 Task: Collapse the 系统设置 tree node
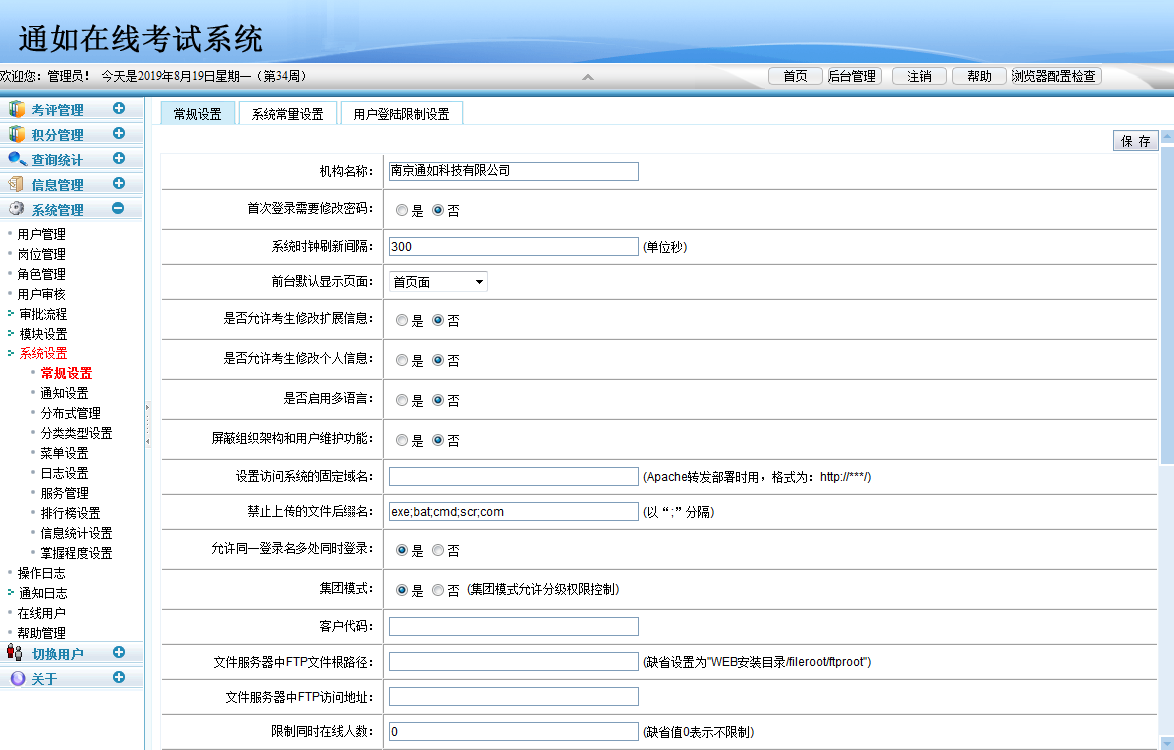click(x=10, y=353)
